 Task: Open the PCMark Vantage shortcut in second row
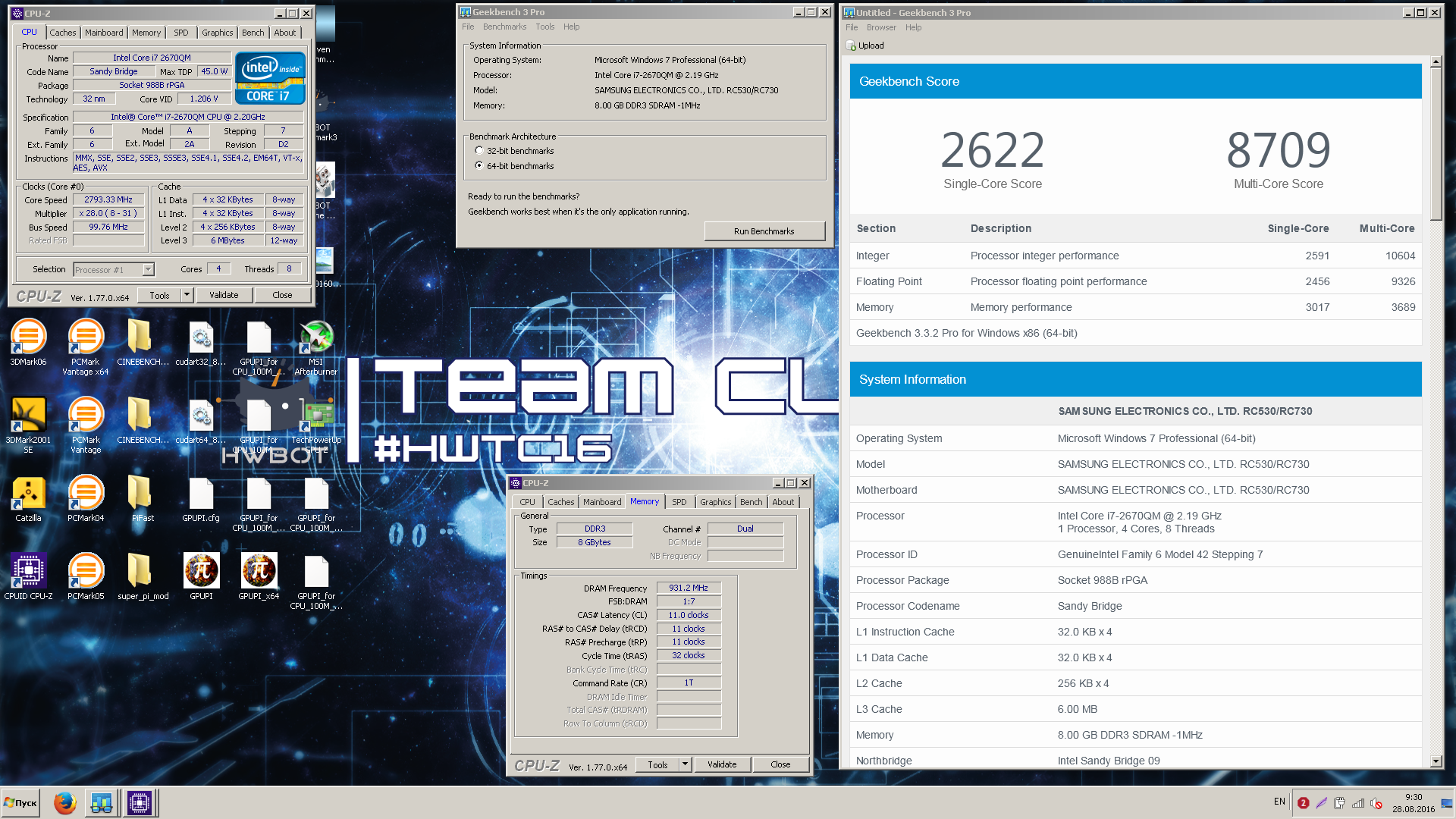click(86, 425)
